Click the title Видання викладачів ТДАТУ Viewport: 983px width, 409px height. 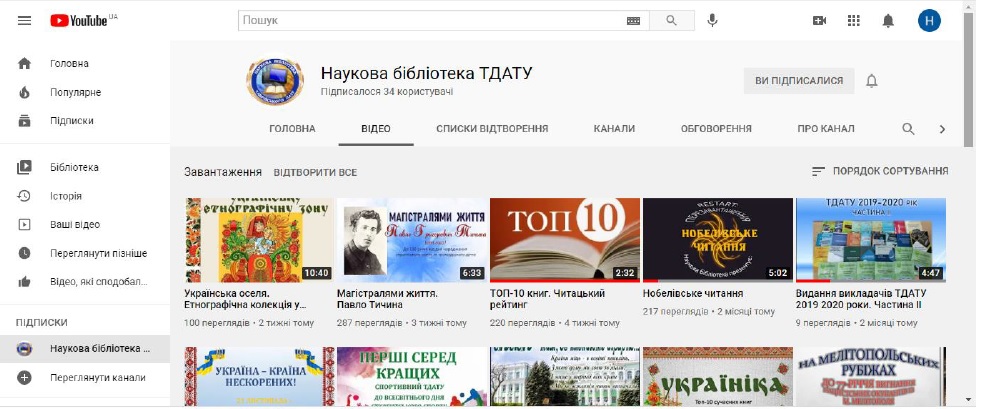(861, 299)
